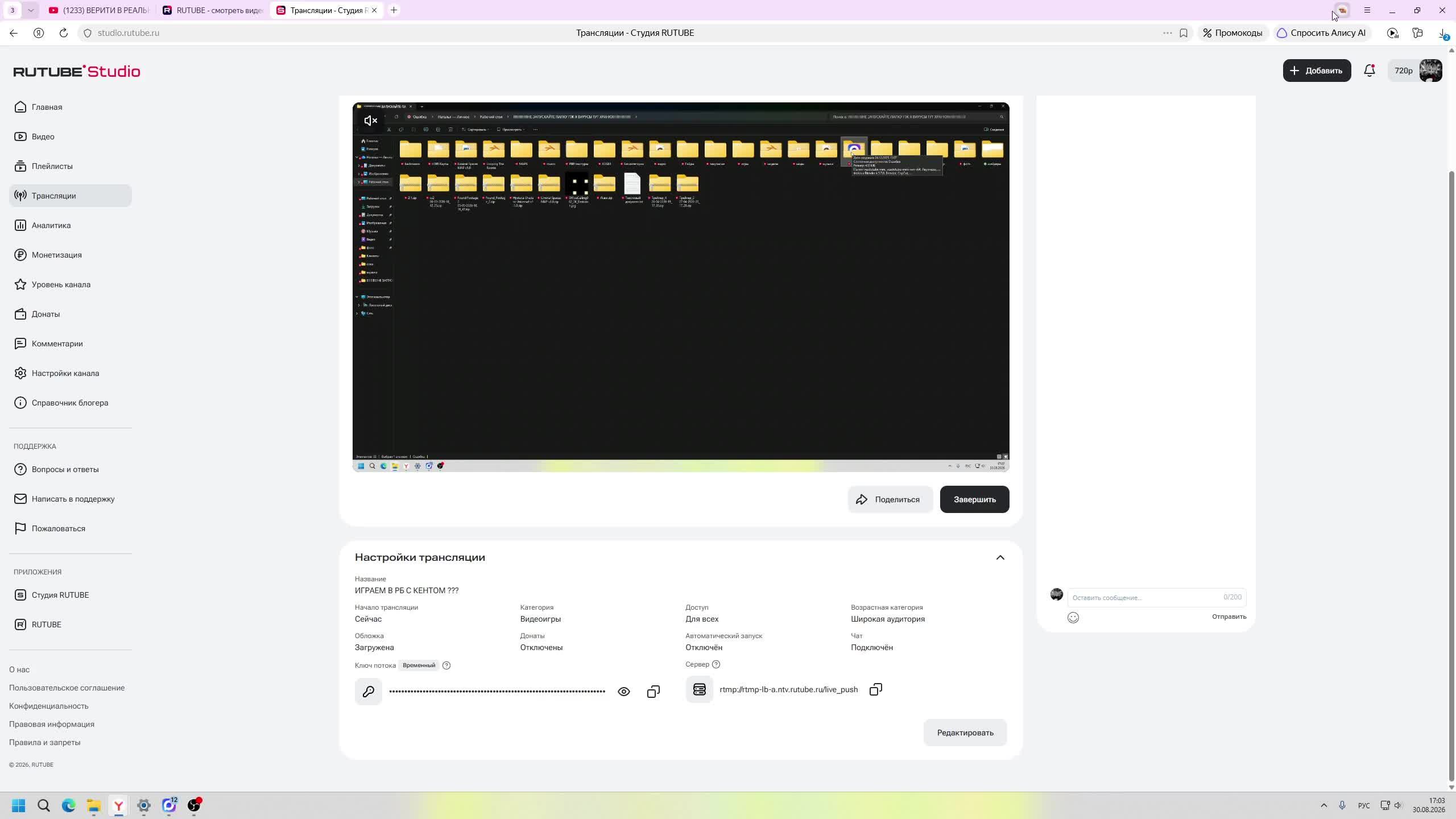Click the studio.rutube.ru address field
Viewport: 1456px width, 819px height.
coord(129,33)
